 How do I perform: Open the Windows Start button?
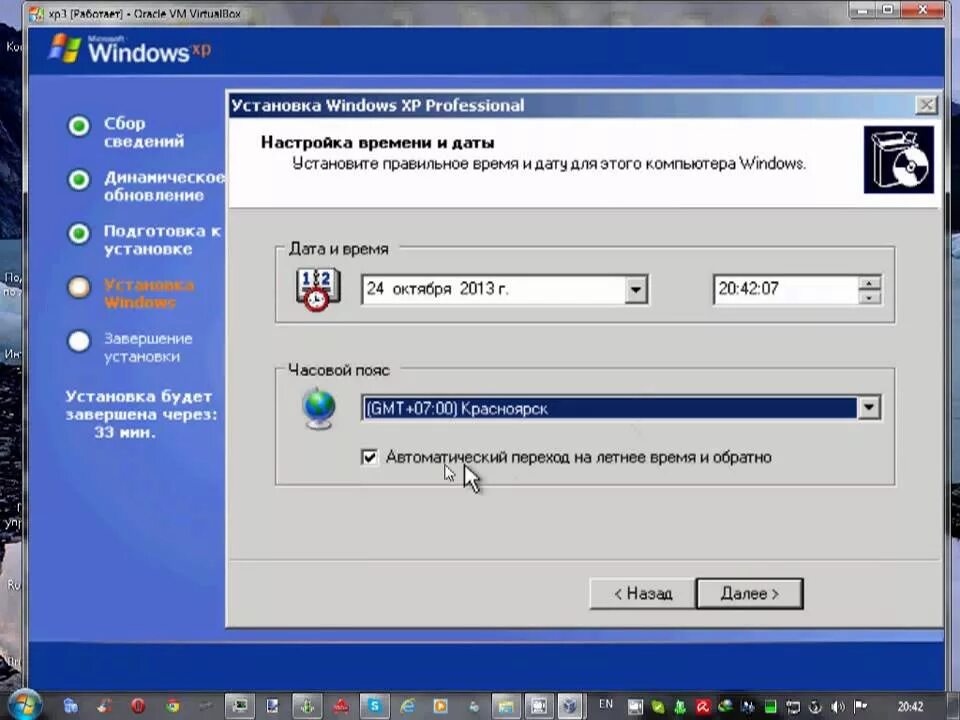point(23,705)
